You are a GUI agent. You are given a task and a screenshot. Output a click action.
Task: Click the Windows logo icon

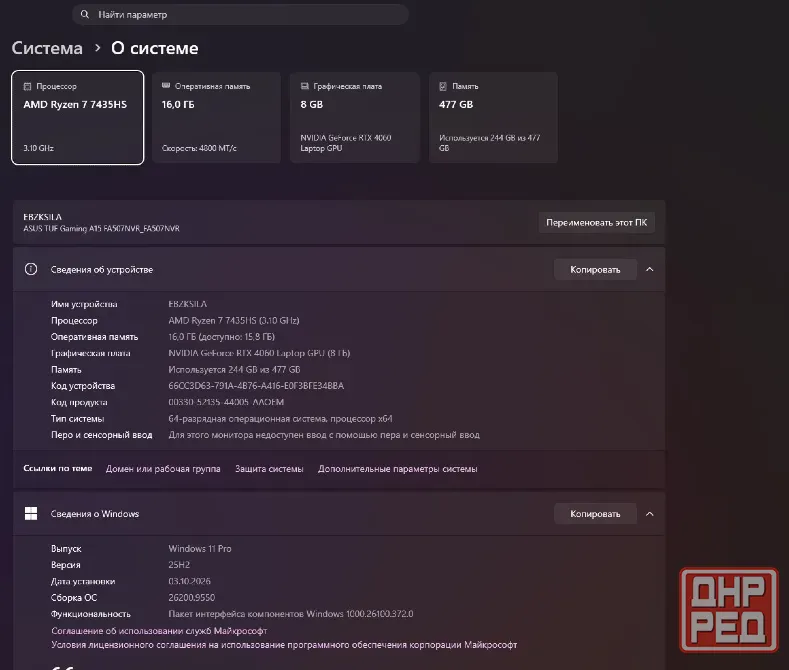click(31, 514)
